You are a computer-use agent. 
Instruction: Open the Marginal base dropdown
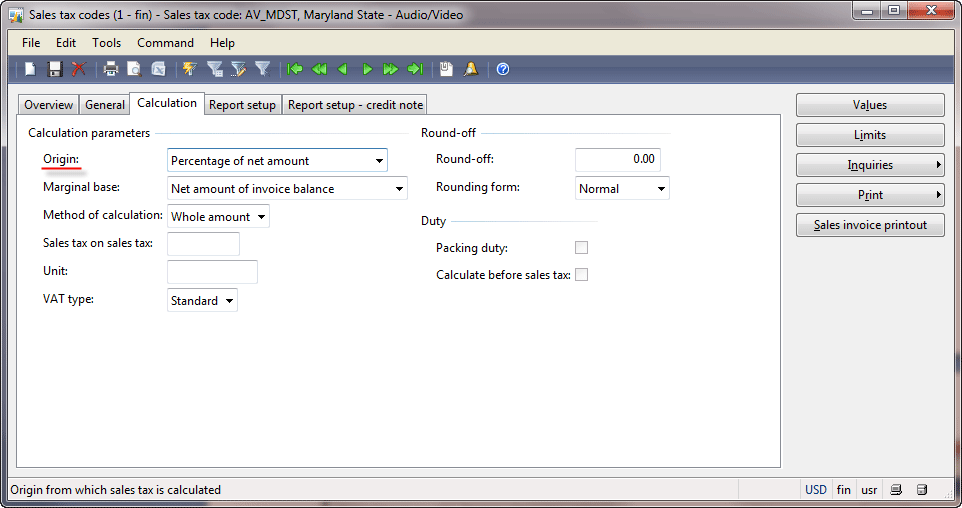(399, 188)
